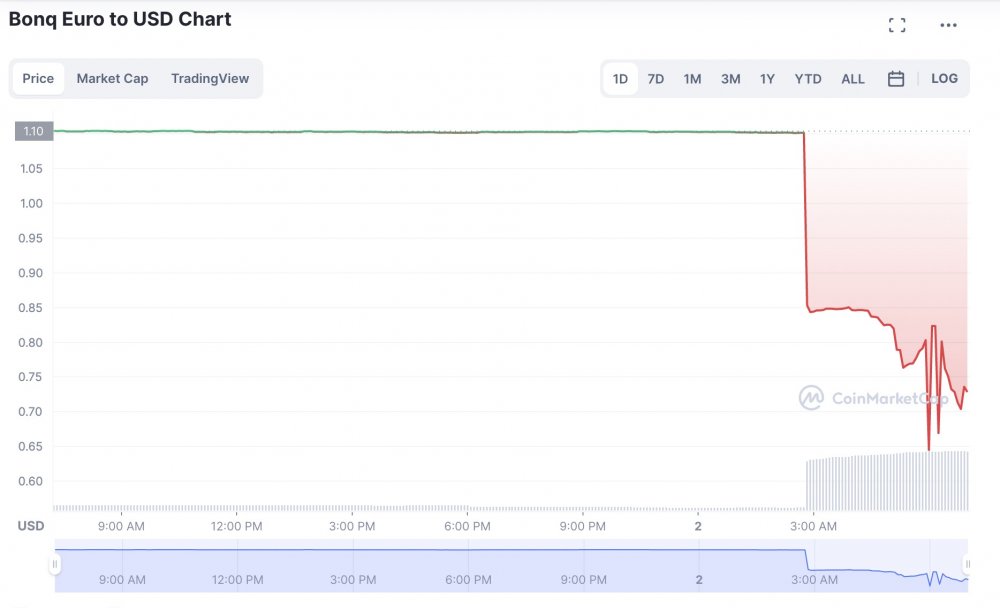This screenshot has width=1000, height=608.
Task: Click the Bonq Euro to USD Chart title
Action: pyautogui.click(x=120, y=19)
